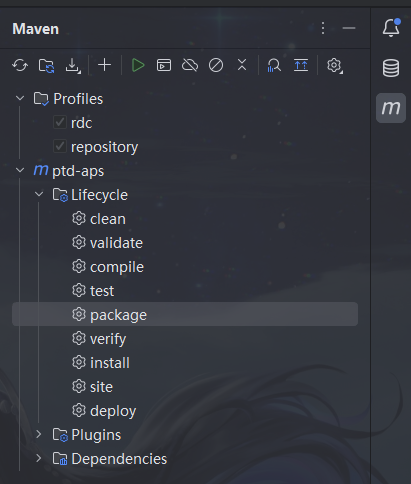The height and width of the screenshot is (484, 411).
Task: Collapse the Lifecycle node
Action: [x=39, y=194]
